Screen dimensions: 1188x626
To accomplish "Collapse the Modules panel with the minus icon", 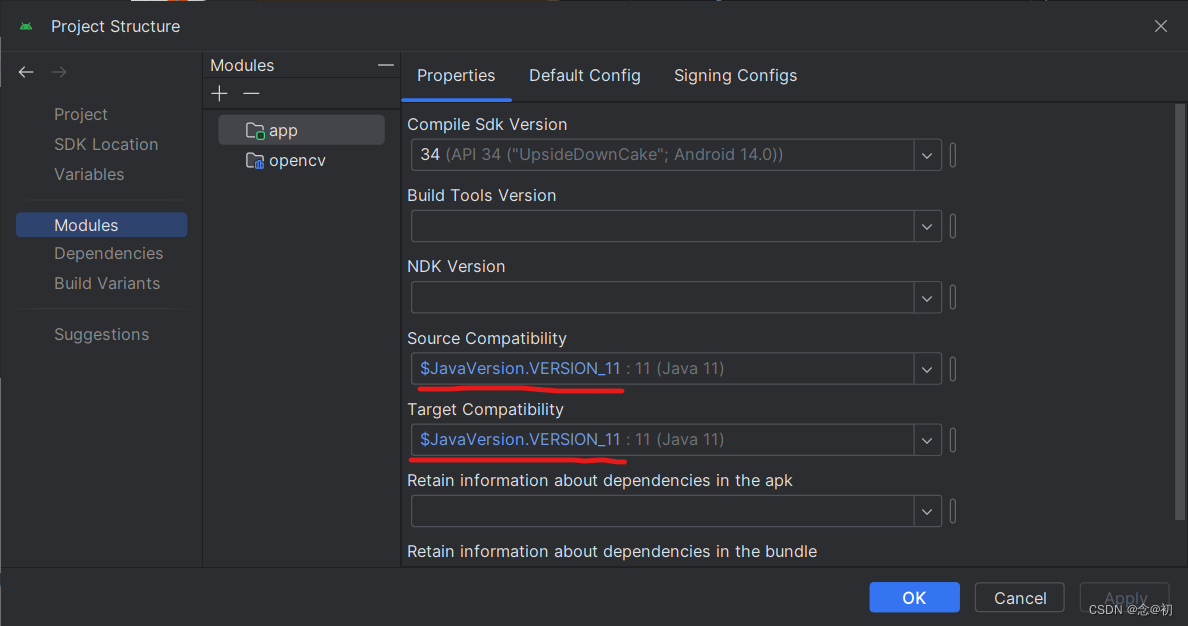I will click(x=386, y=64).
